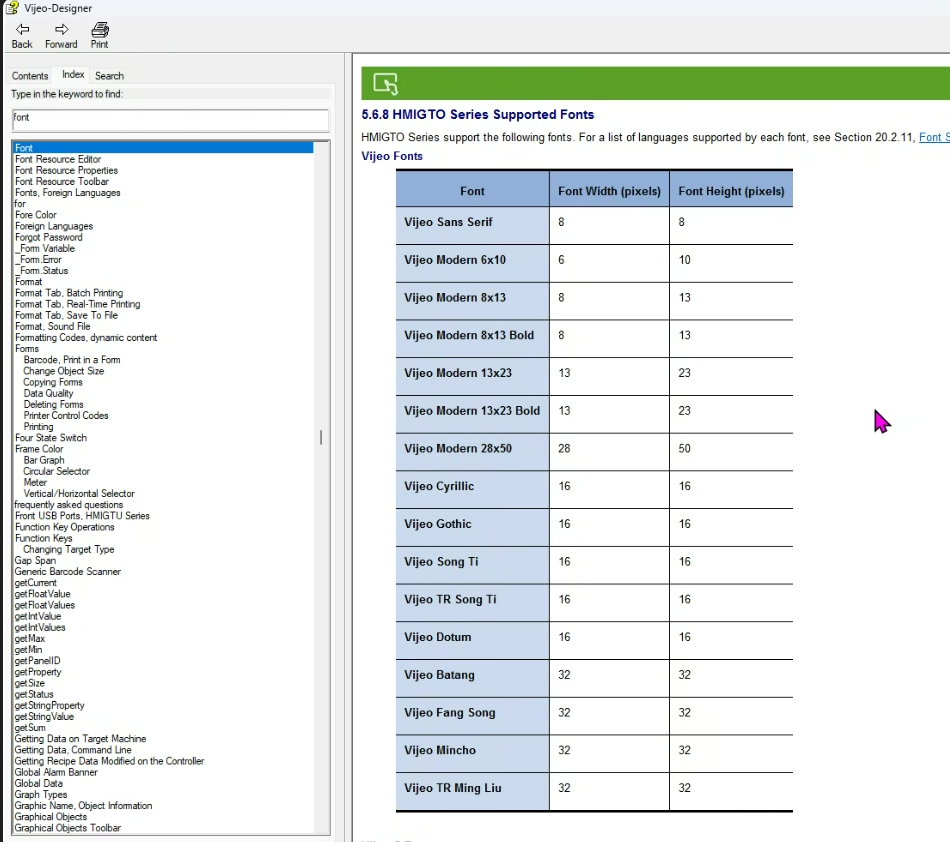Select '_Form.Error' index entry

point(39,259)
